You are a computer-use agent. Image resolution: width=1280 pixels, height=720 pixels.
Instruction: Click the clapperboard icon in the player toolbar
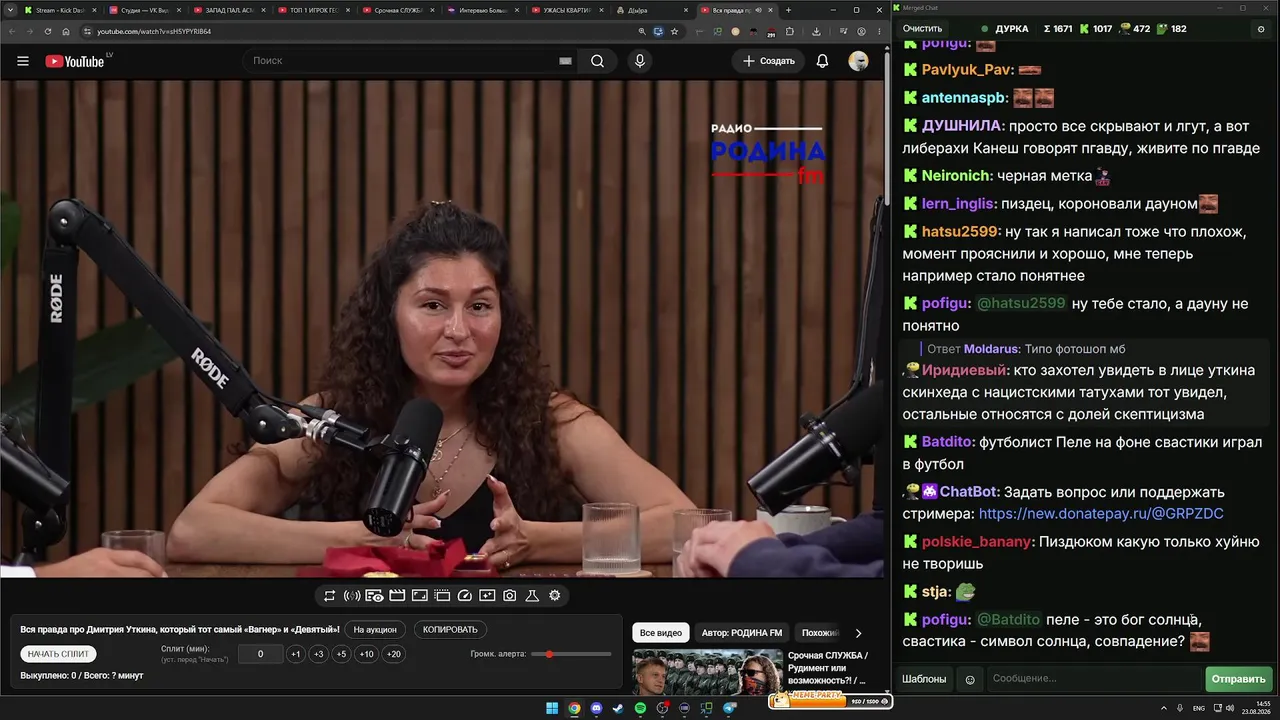[x=397, y=596]
